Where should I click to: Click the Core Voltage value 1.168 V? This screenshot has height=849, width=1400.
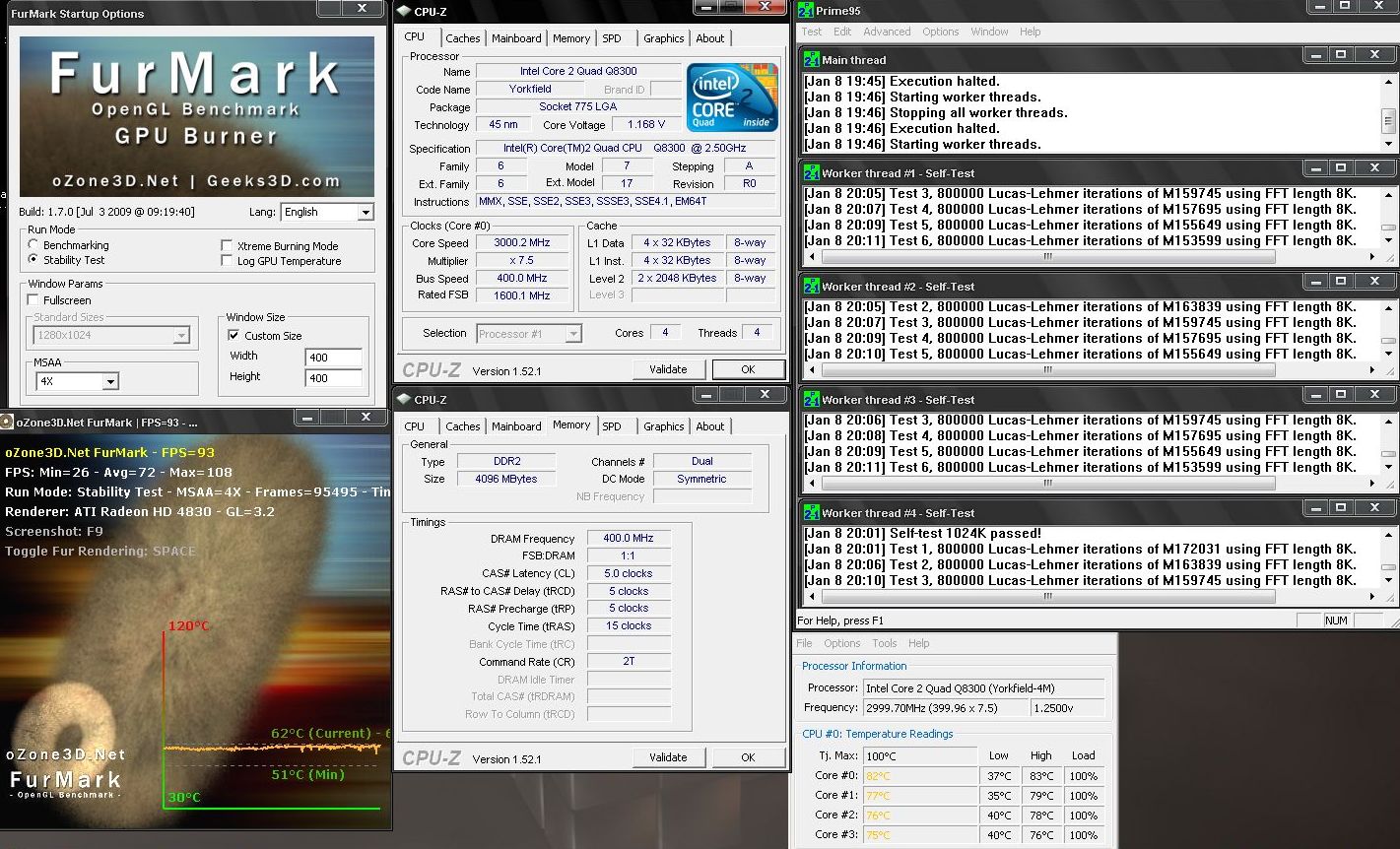[645, 125]
